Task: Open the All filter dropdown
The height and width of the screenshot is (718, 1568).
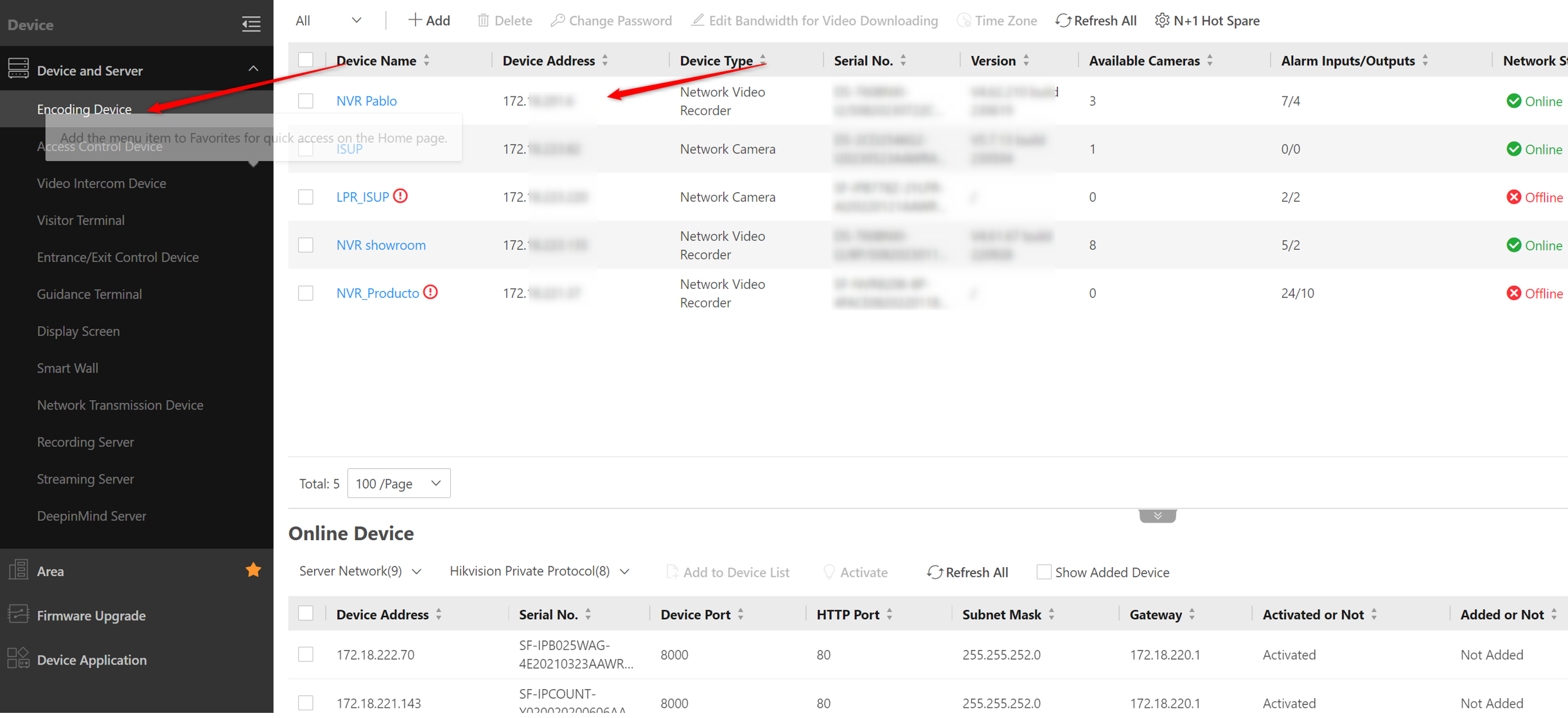Action: (328, 21)
